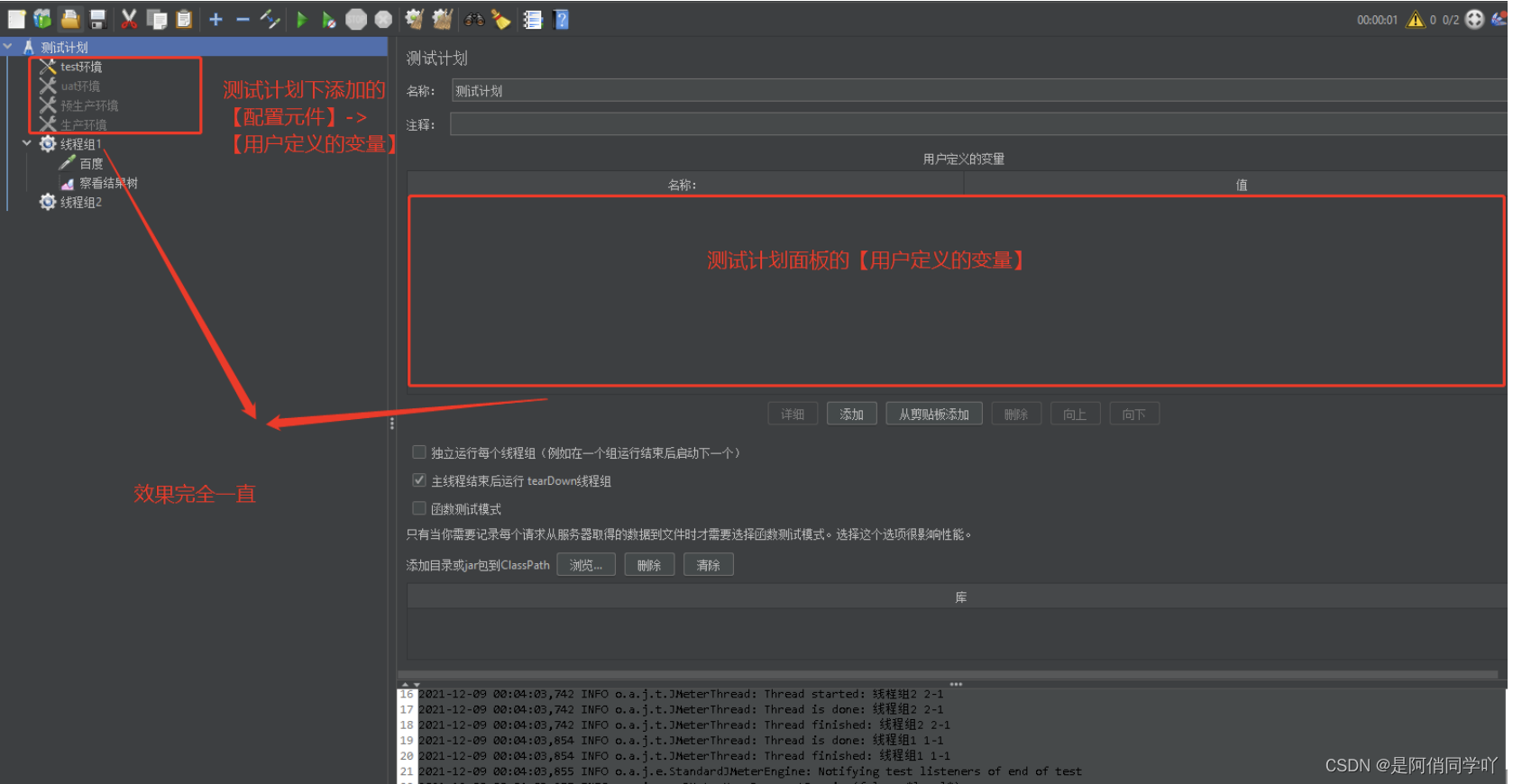1513x784 pixels.
Task: Click the 库 library table header
Action: point(956,597)
